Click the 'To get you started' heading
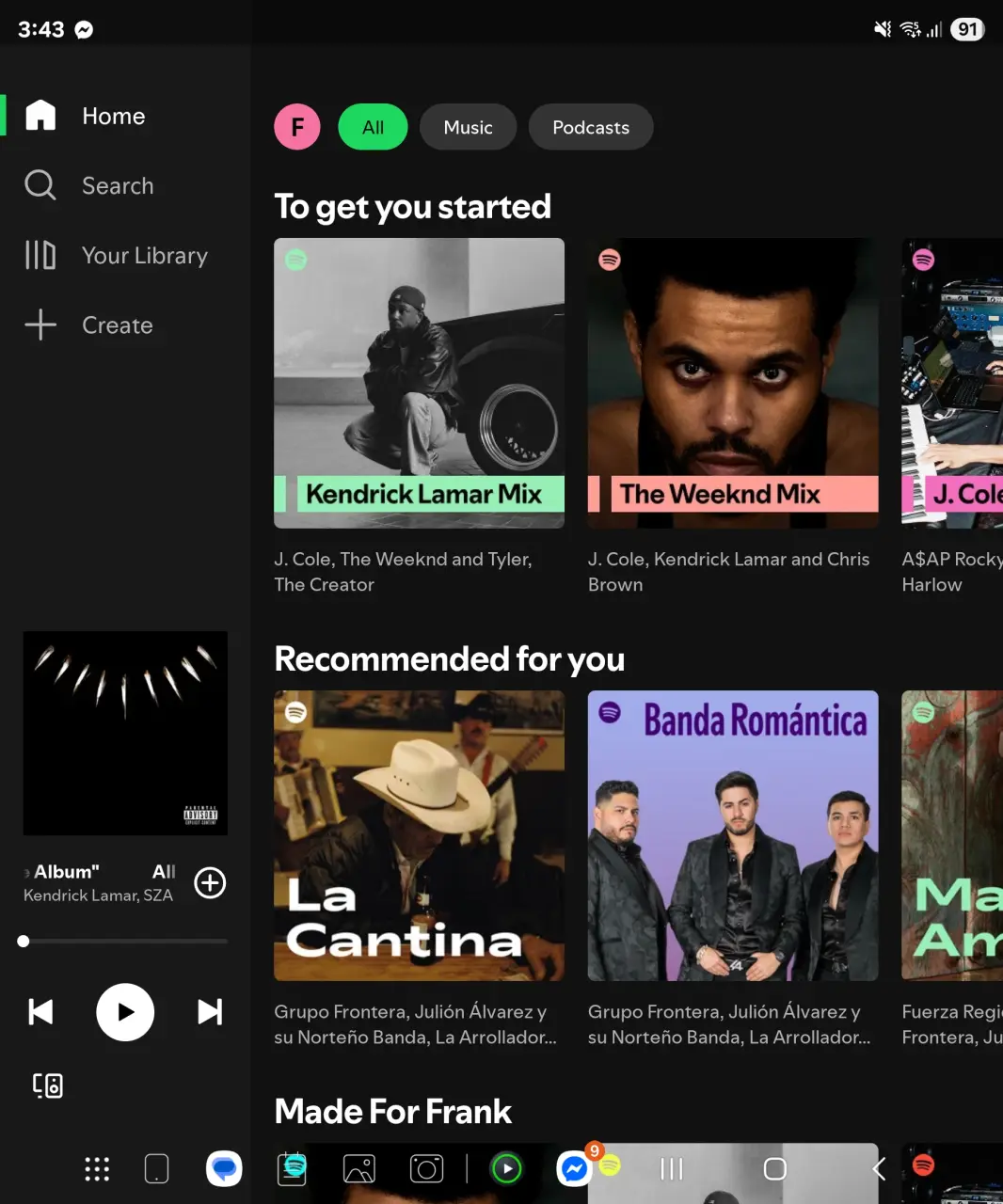Viewport: 1003px width, 1204px height. [x=412, y=207]
